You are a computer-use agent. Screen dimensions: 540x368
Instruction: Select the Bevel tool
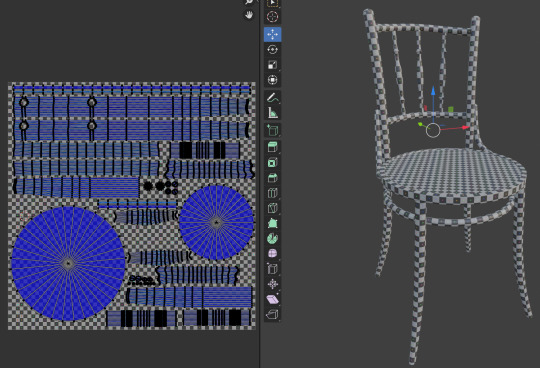272,178
